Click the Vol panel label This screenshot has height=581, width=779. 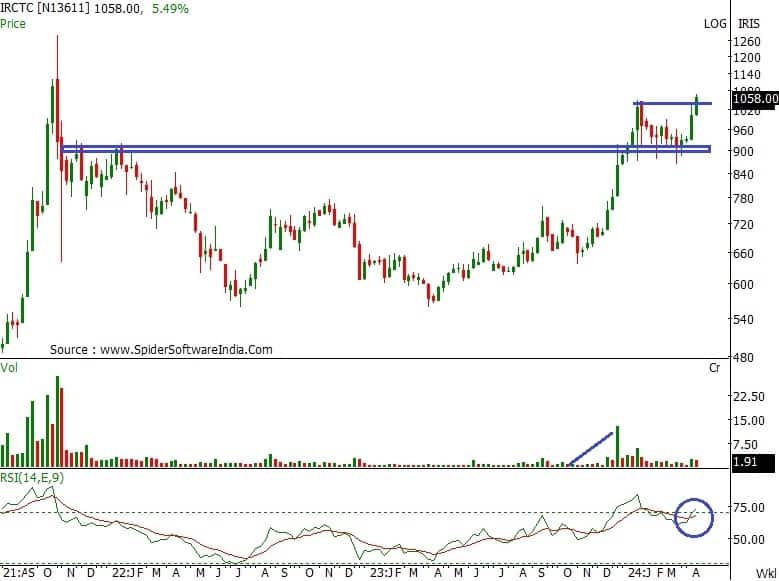click(x=9, y=369)
